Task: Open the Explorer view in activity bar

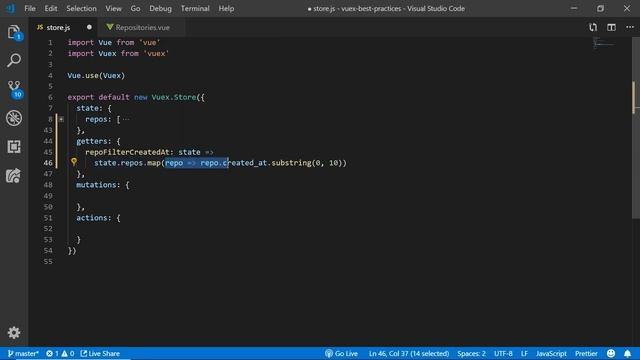Action: coord(14,32)
